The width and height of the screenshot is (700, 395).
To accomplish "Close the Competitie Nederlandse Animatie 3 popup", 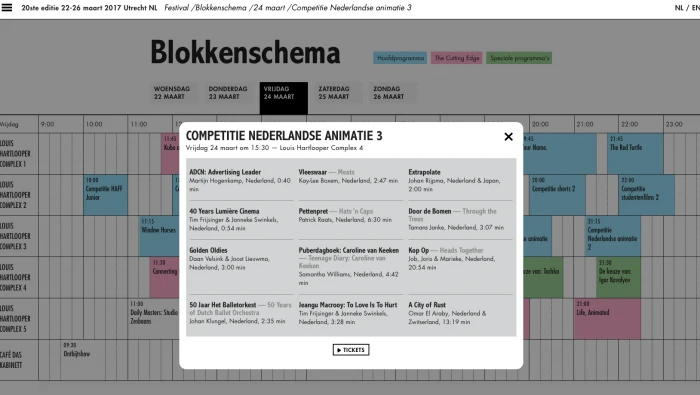I will [x=508, y=137].
